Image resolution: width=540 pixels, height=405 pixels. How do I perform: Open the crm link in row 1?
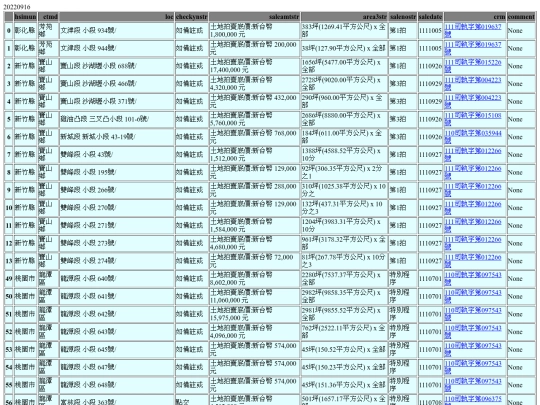click(472, 48)
